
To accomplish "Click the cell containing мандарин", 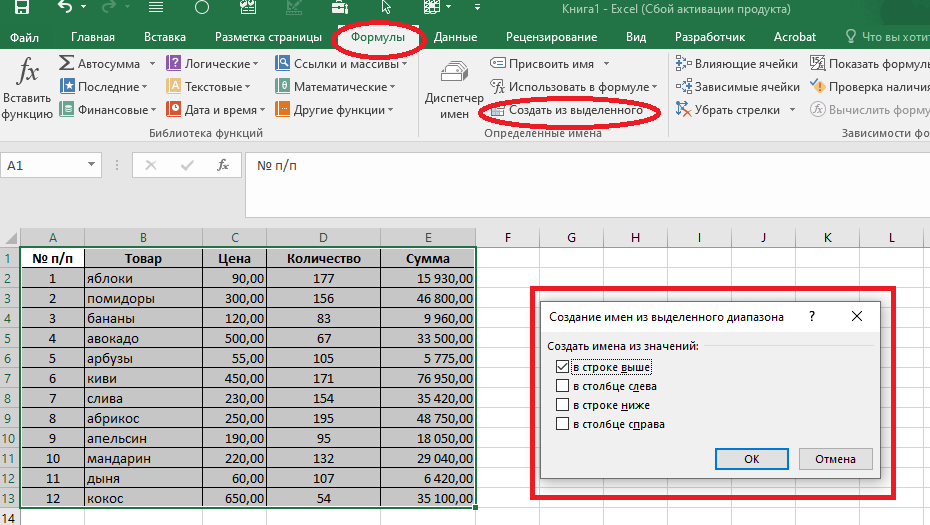I will coord(143,459).
